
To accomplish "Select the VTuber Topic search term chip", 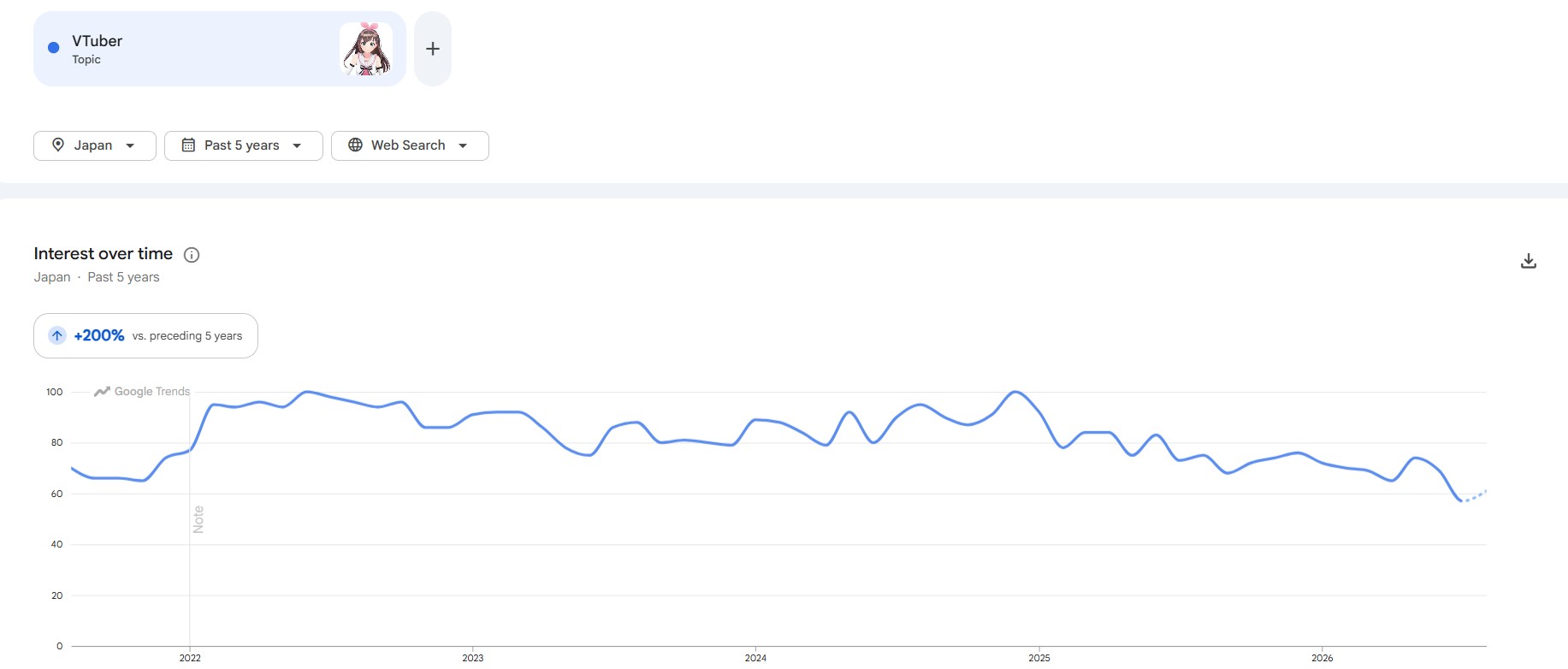I will point(220,49).
